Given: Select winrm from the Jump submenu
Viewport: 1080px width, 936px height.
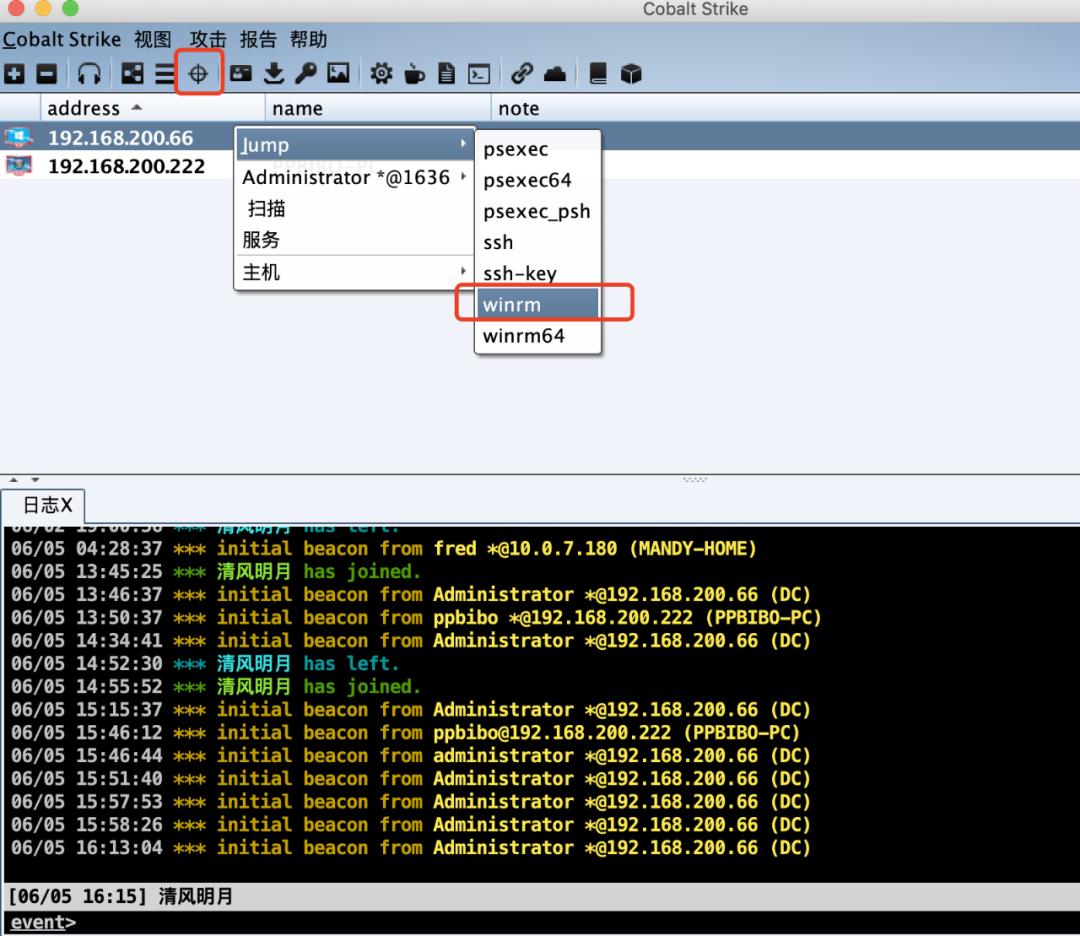Looking at the screenshot, I should [x=538, y=304].
